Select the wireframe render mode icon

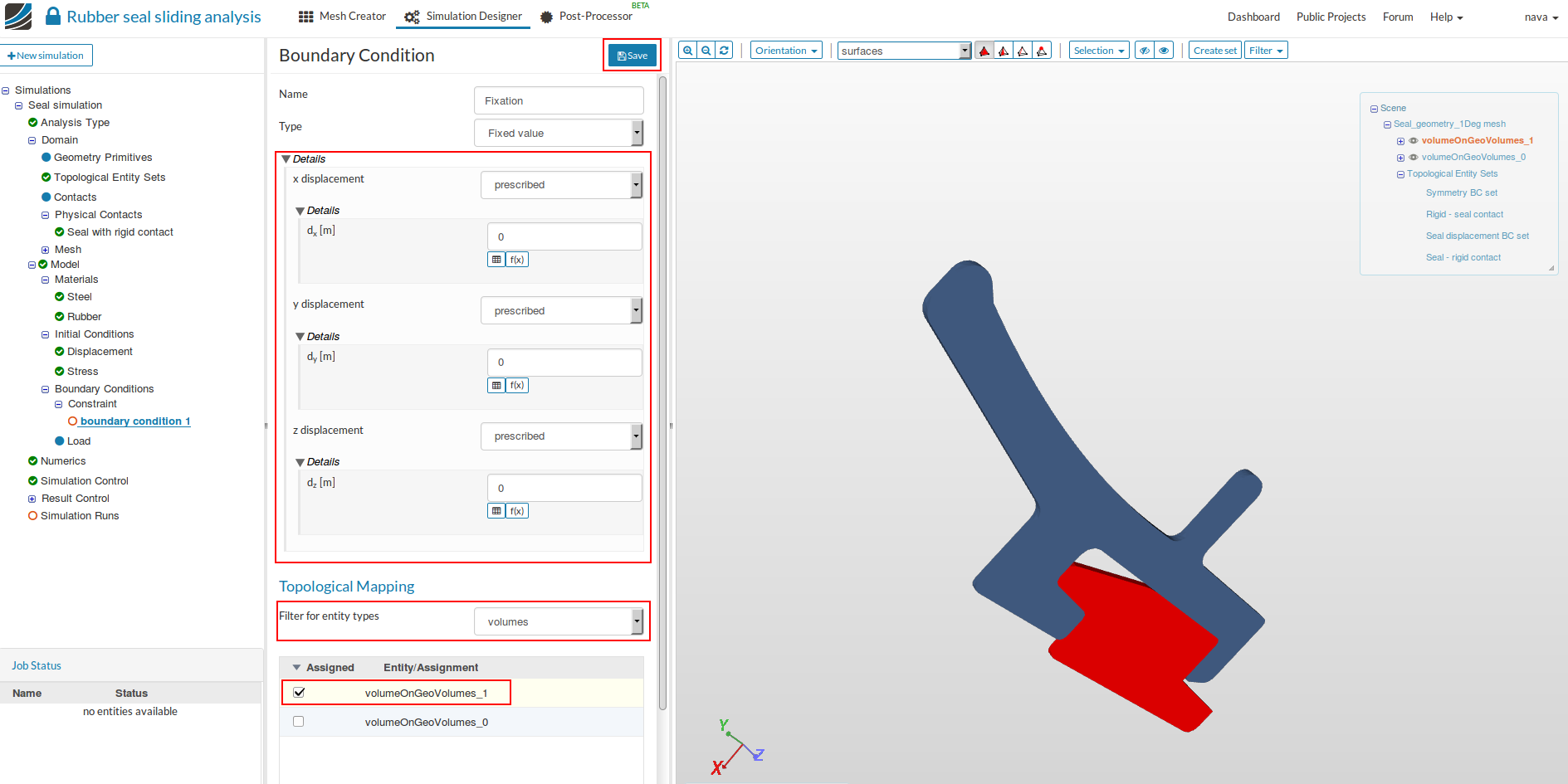[x=1023, y=51]
